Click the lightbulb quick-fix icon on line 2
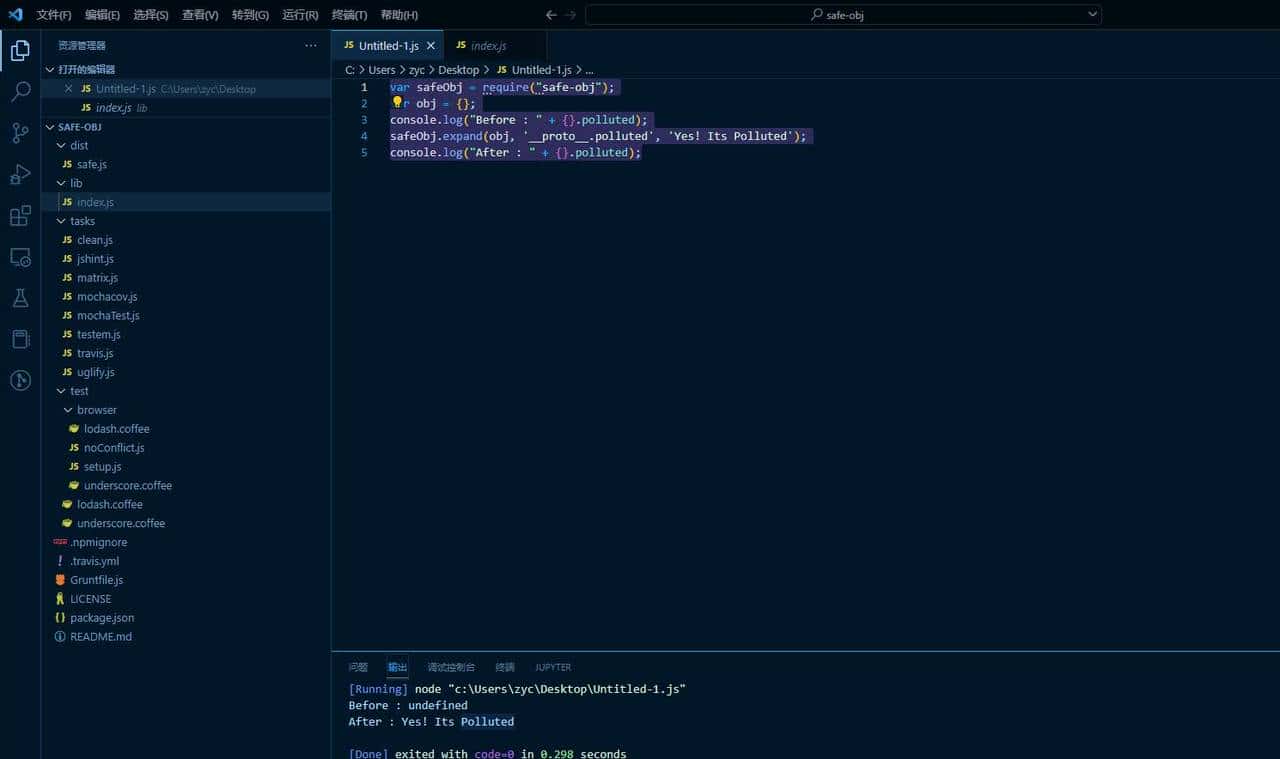 tap(396, 103)
